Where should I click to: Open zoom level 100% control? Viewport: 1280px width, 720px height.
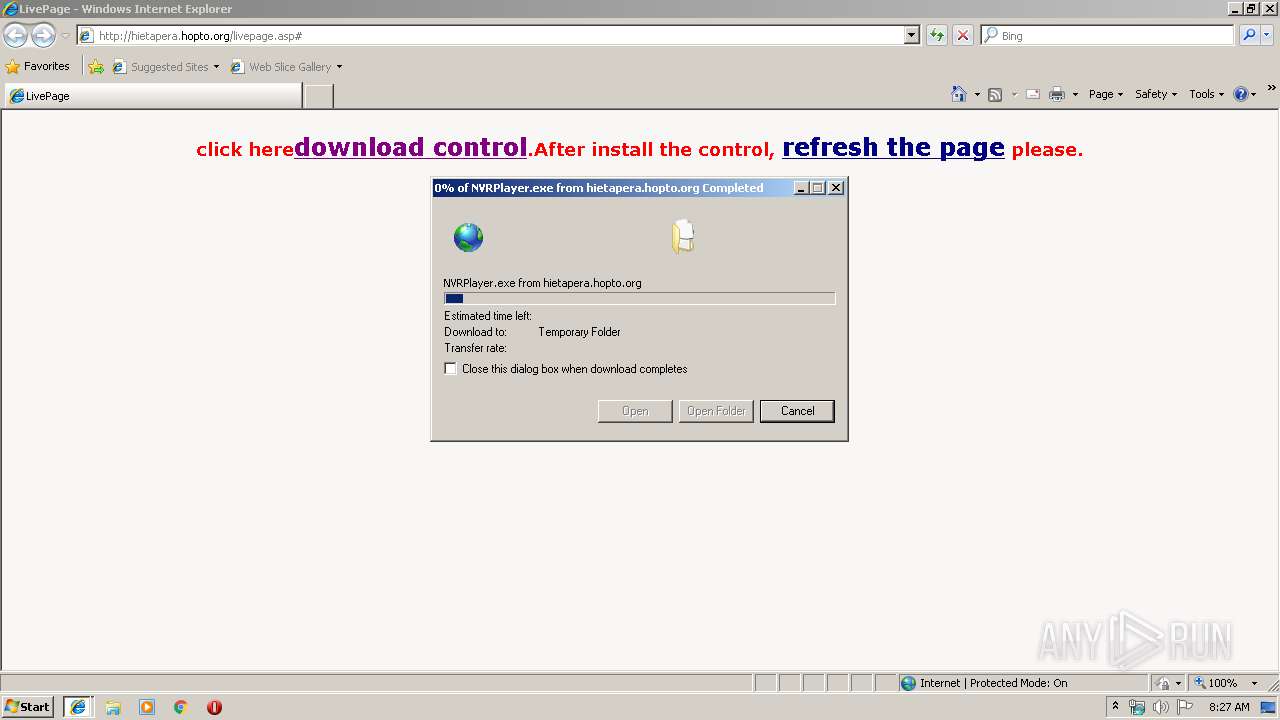(x=1225, y=683)
